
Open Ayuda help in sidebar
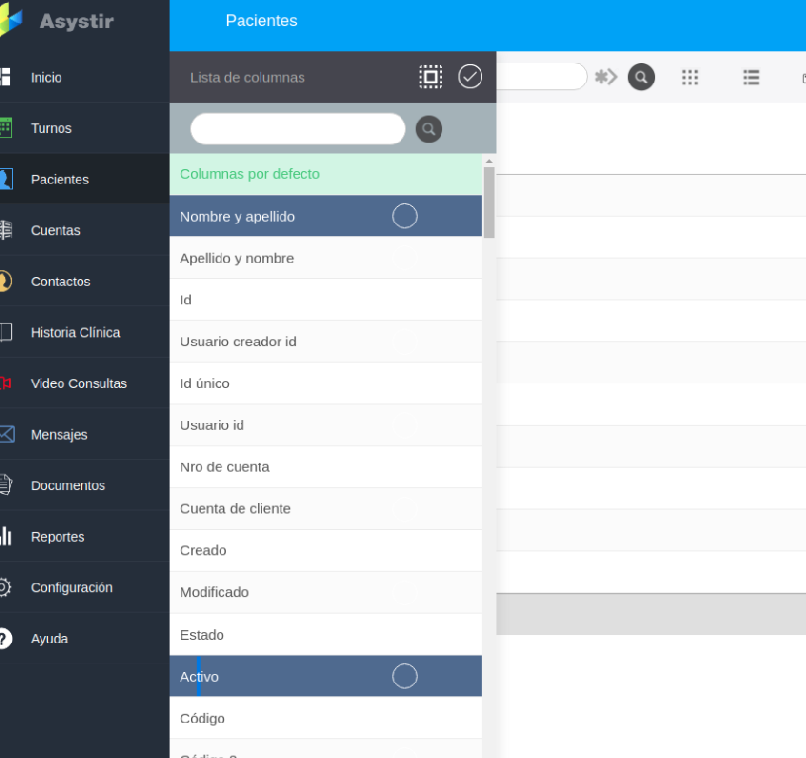pyautogui.click(x=49, y=639)
